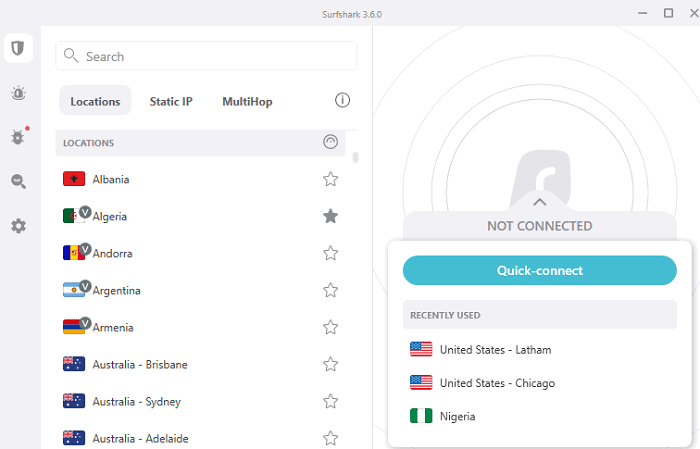Add Albania to favorites with the star
Viewport: 700px width, 449px height.
tap(330, 180)
